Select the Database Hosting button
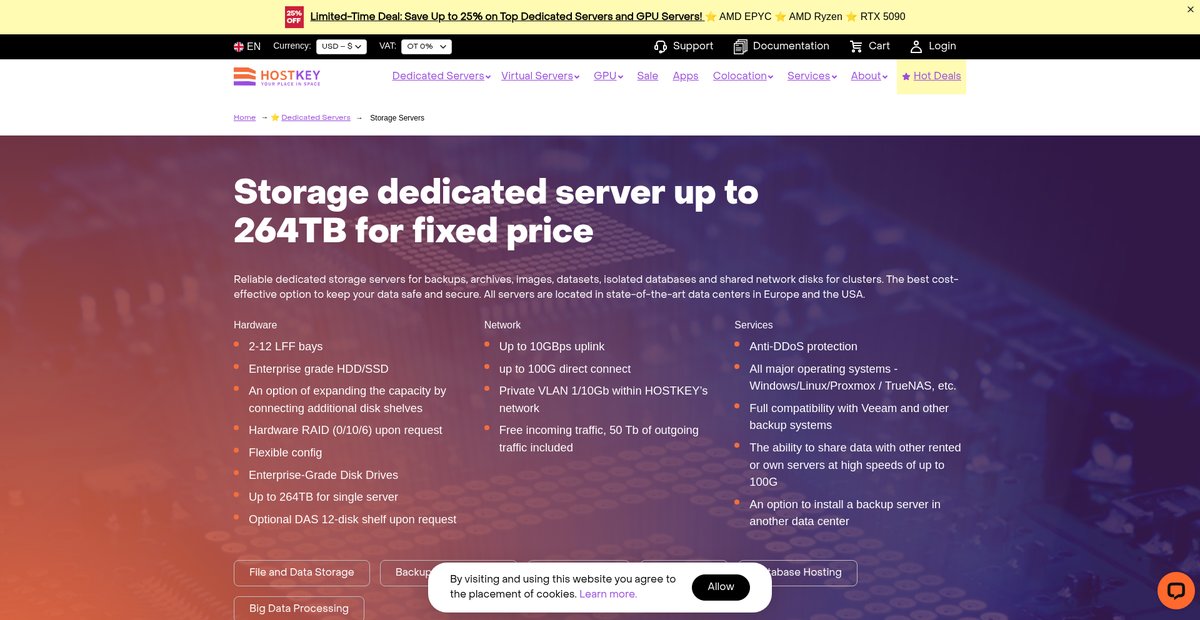 click(798, 573)
